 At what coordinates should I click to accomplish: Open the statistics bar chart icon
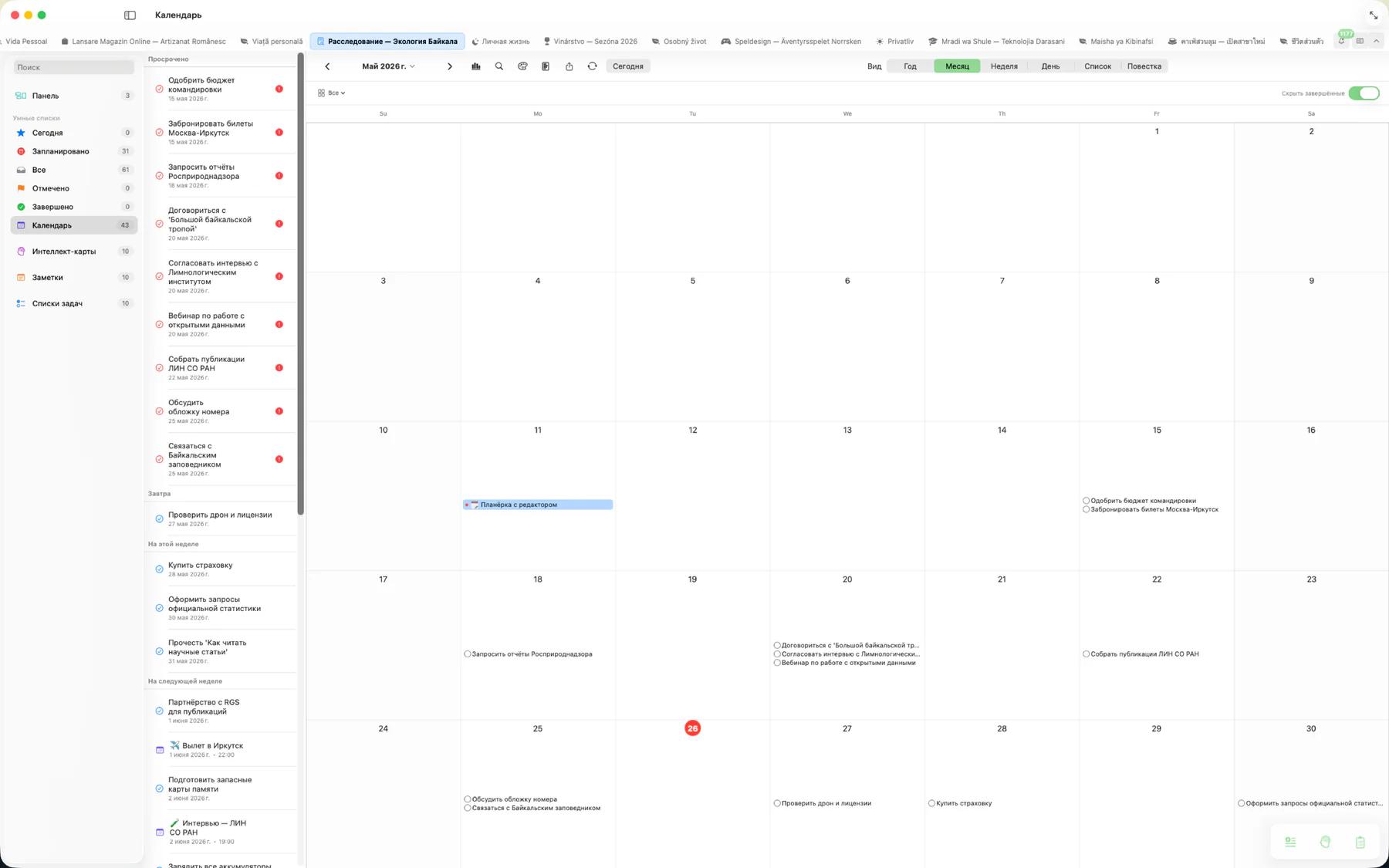pyautogui.click(x=476, y=66)
